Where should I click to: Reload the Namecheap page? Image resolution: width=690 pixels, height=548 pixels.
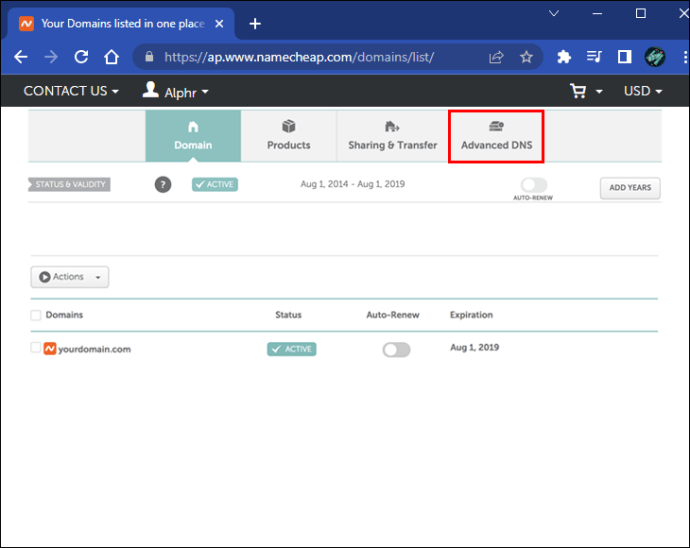tap(81, 57)
